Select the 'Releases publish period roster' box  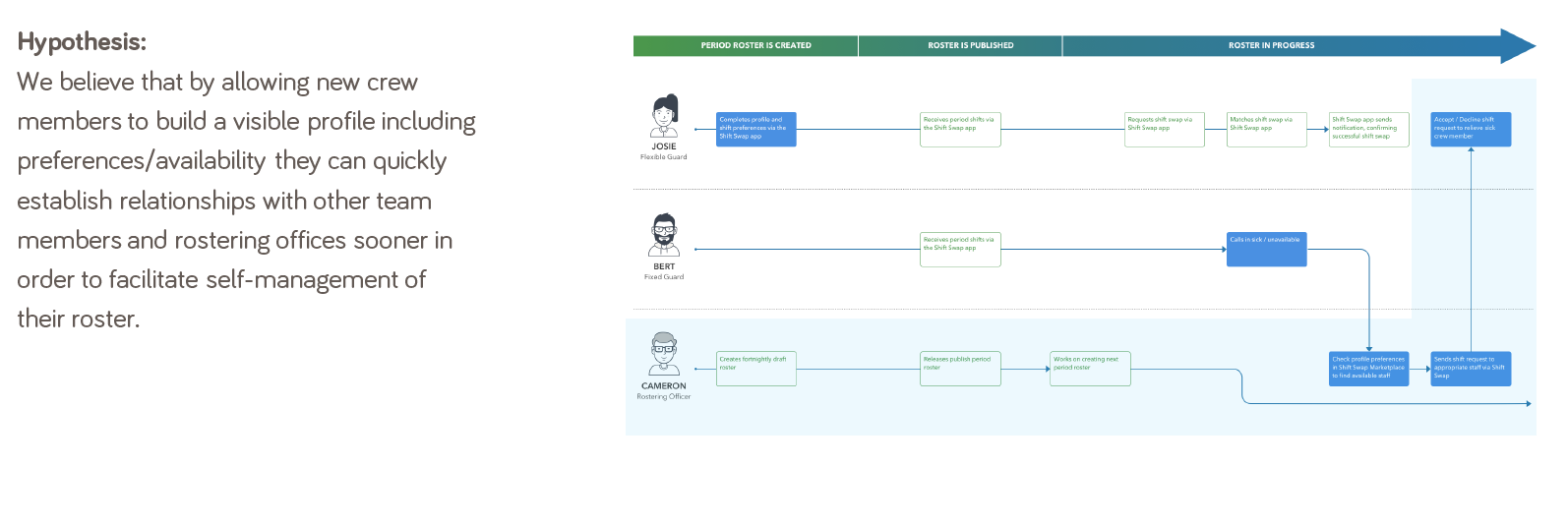click(x=960, y=369)
